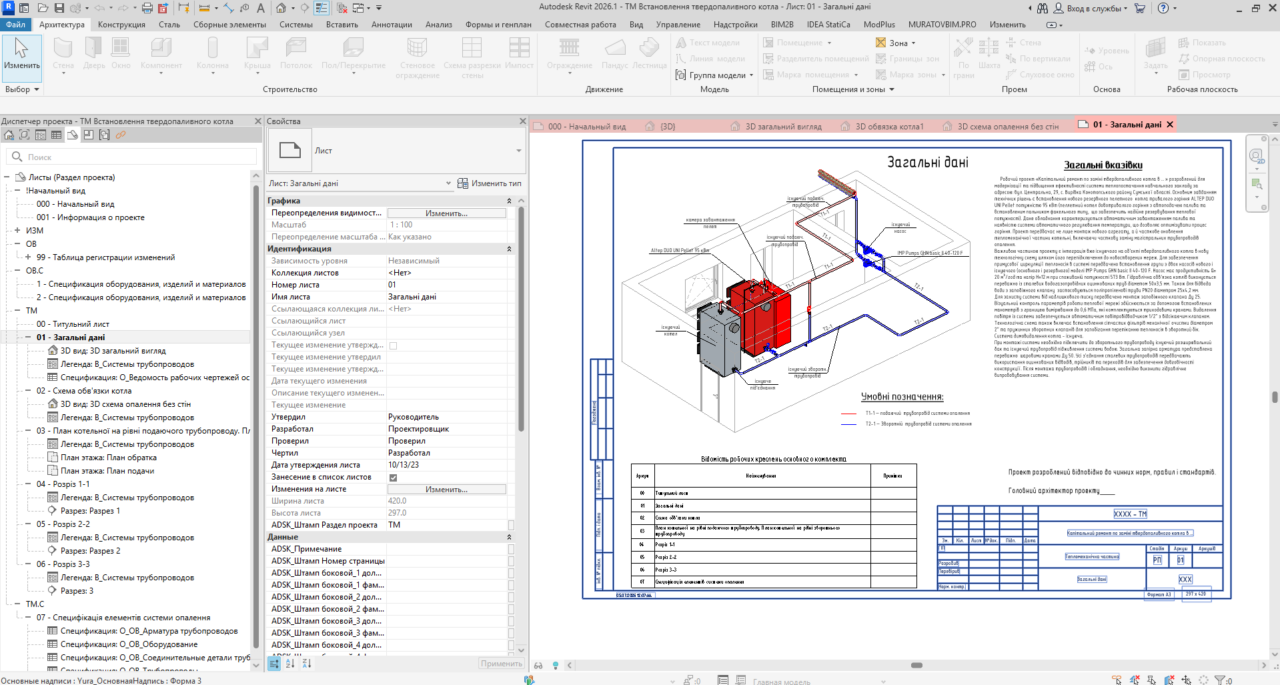Screen dimensions: 1280x685
Task: Select the Изменить arrow tool
Action: pos(21,58)
